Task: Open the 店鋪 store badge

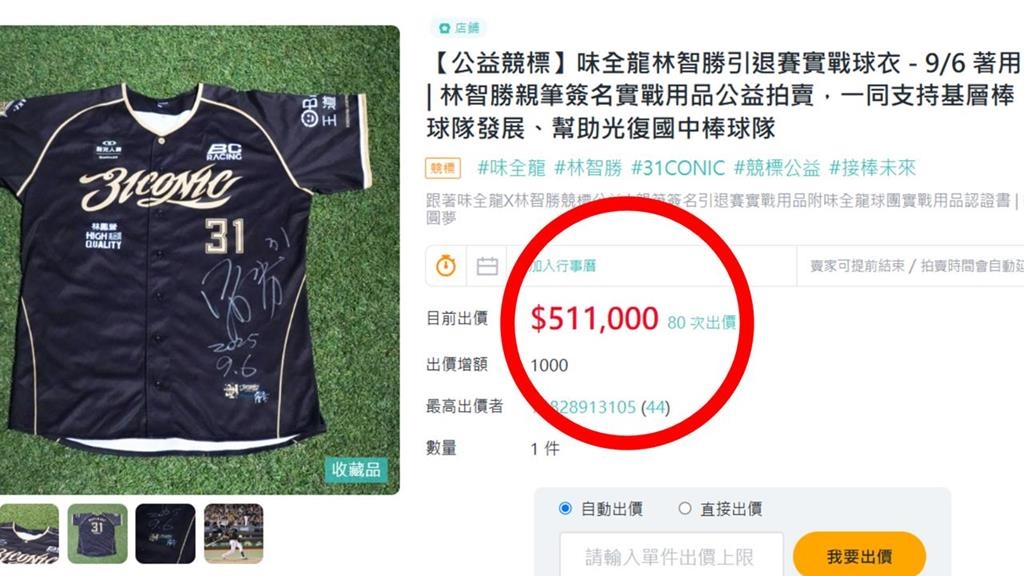Action: (x=459, y=28)
